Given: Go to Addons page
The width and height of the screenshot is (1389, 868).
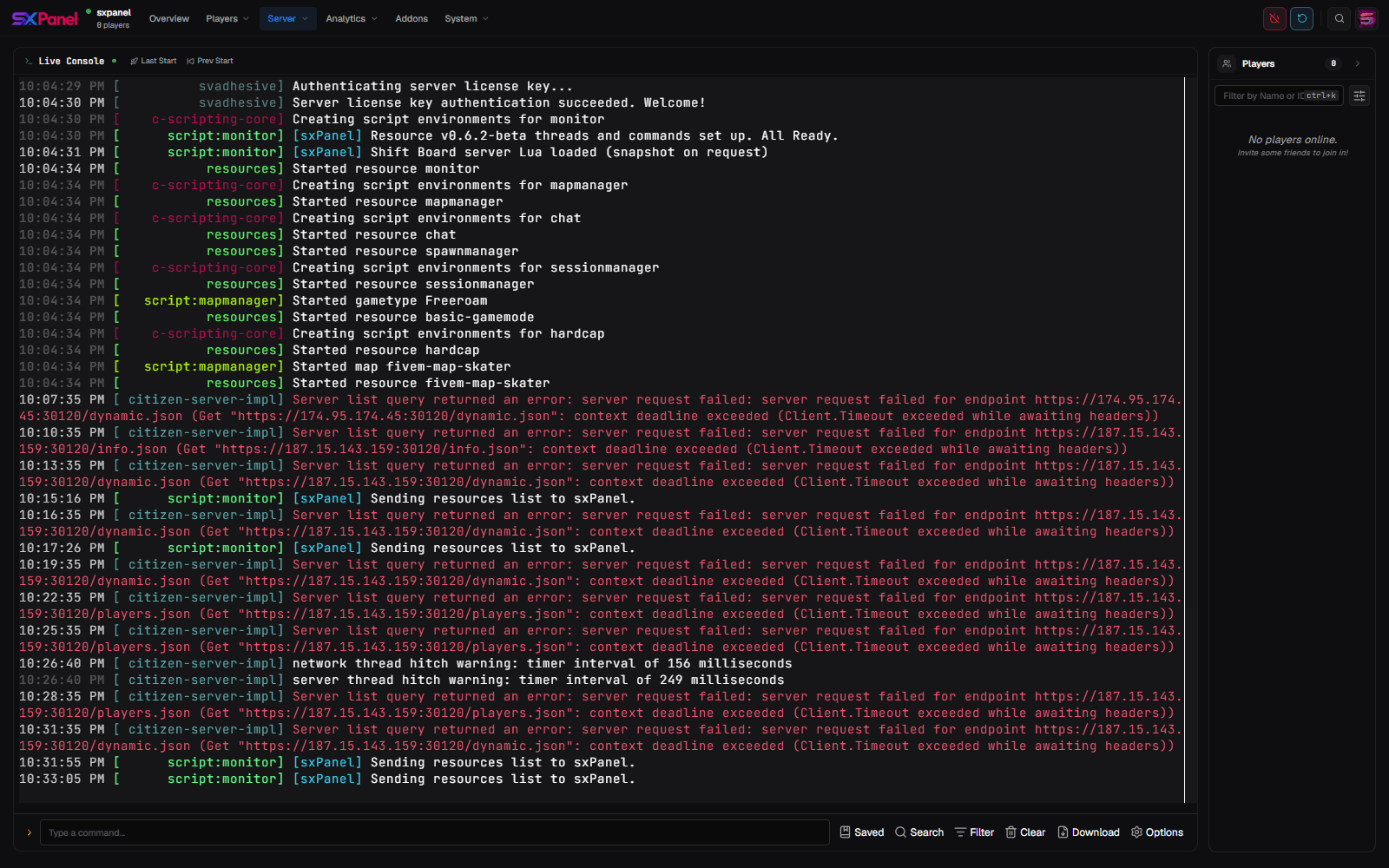Looking at the screenshot, I should pyautogui.click(x=411, y=18).
